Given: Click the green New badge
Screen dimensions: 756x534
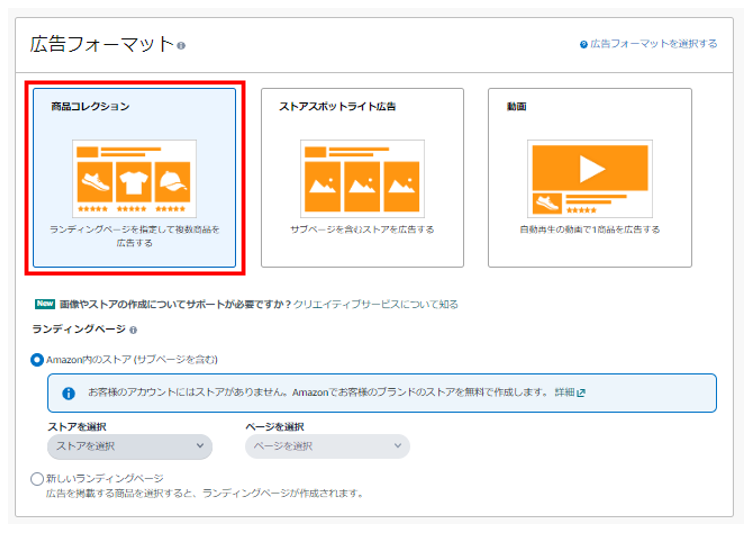Looking at the screenshot, I should pyautogui.click(x=45, y=304).
